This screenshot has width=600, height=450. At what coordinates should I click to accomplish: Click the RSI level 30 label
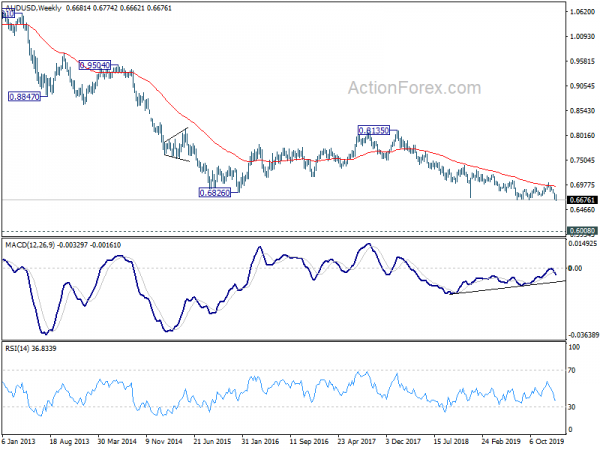pyautogui.click(x=572, y=407)
